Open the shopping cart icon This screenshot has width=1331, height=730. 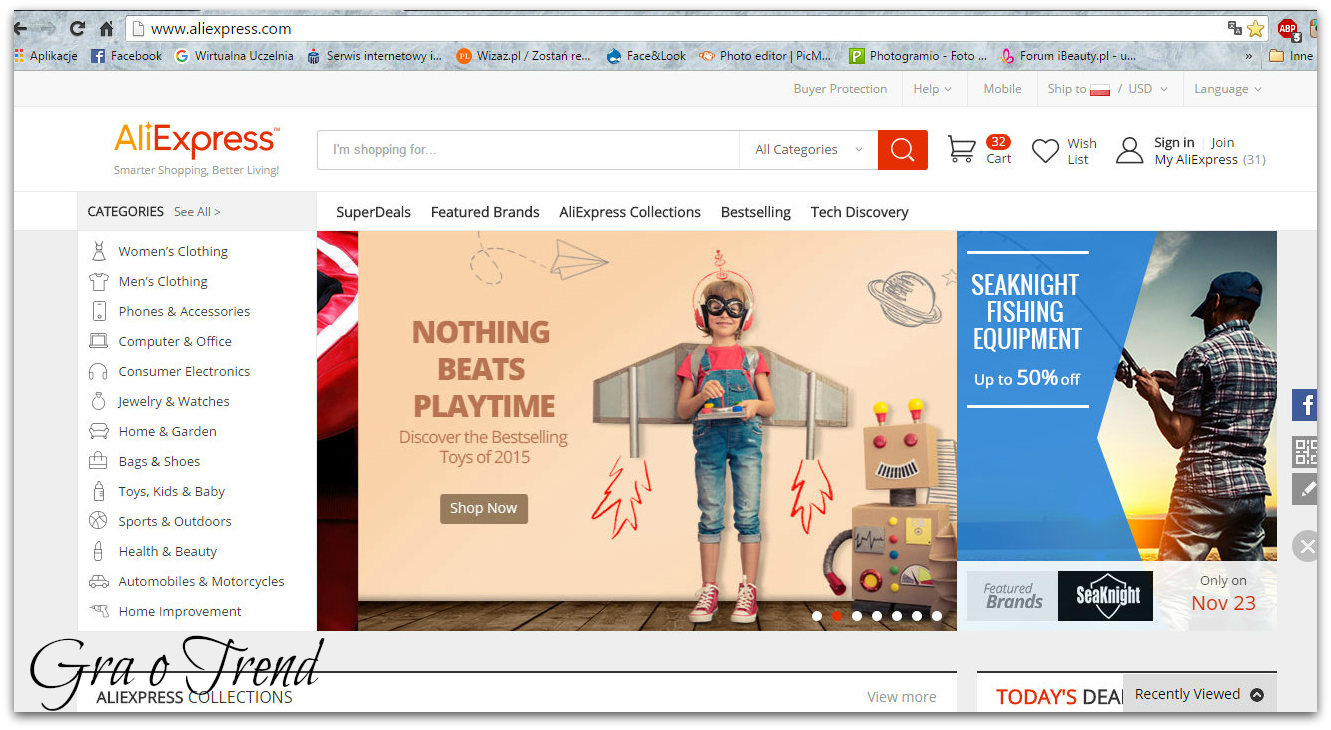point(961,150)
